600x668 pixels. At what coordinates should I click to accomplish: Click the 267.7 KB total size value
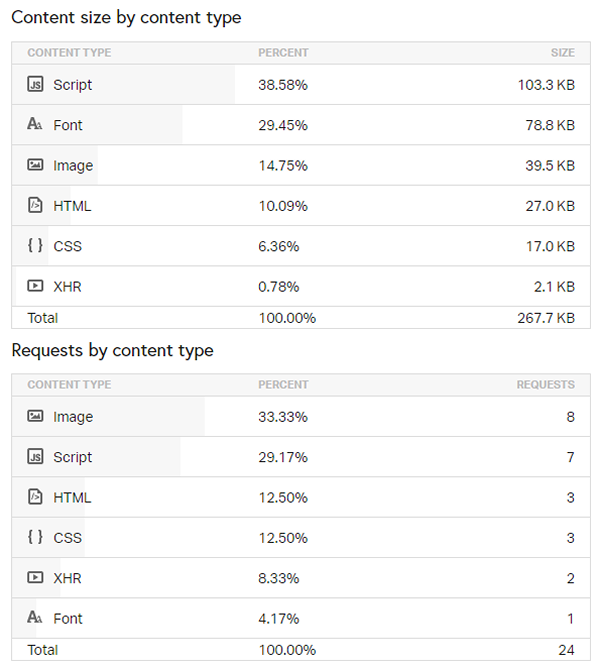click(x=546, y=318)
